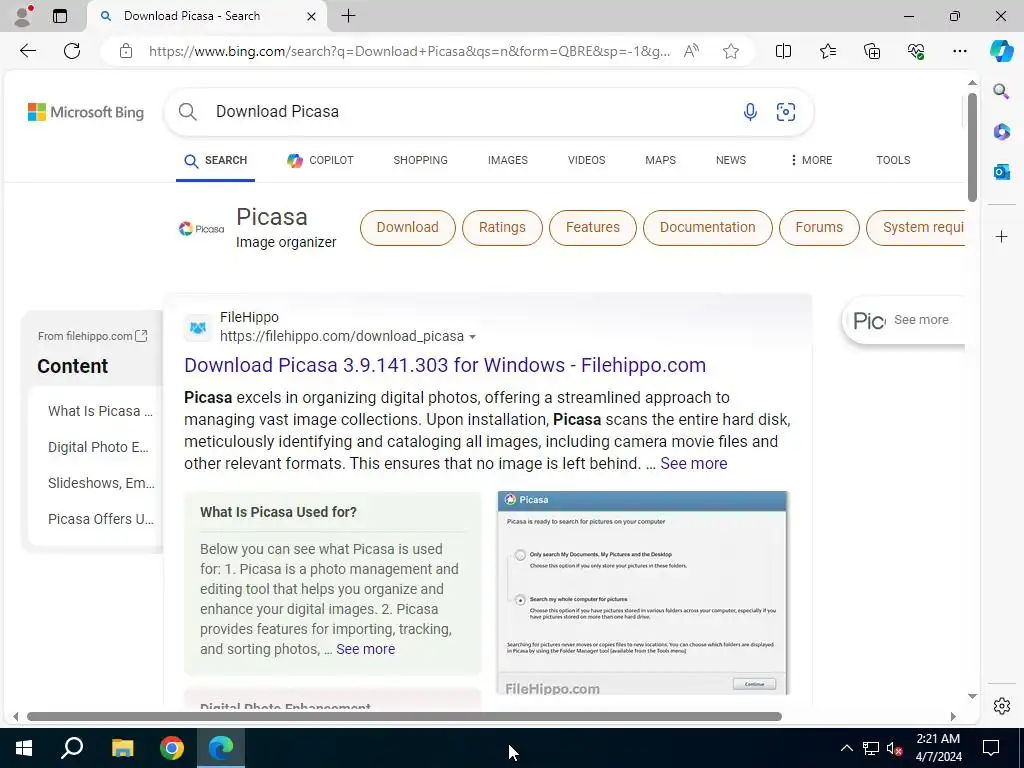Screen dimensions: 1024x768
Task: Click the Bing search magnifier icon
Action: [x=187, y=112]
